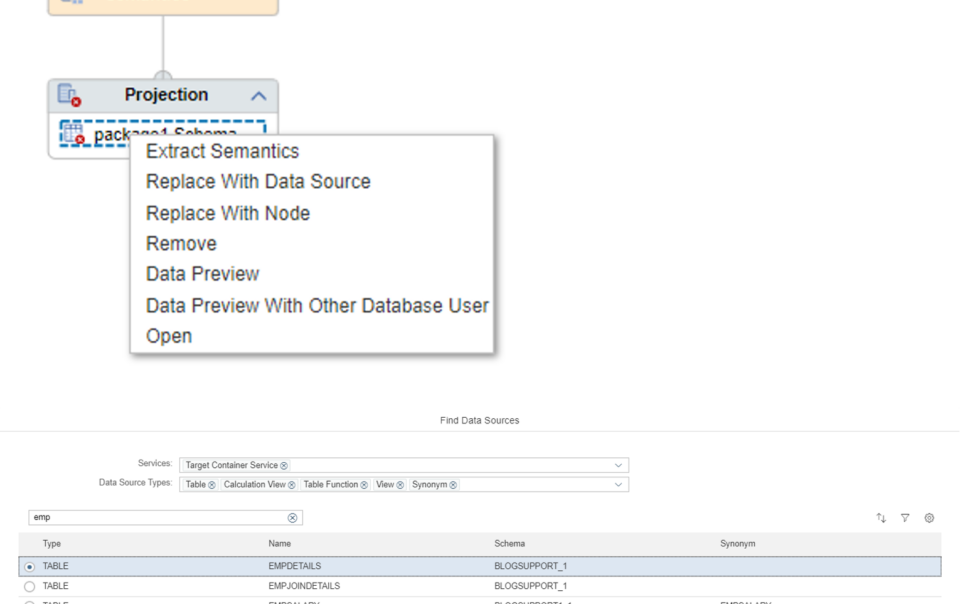Select the EMPJOINDETAILS radio button
This screenshot has width=960, height=604.
[30, 587]
